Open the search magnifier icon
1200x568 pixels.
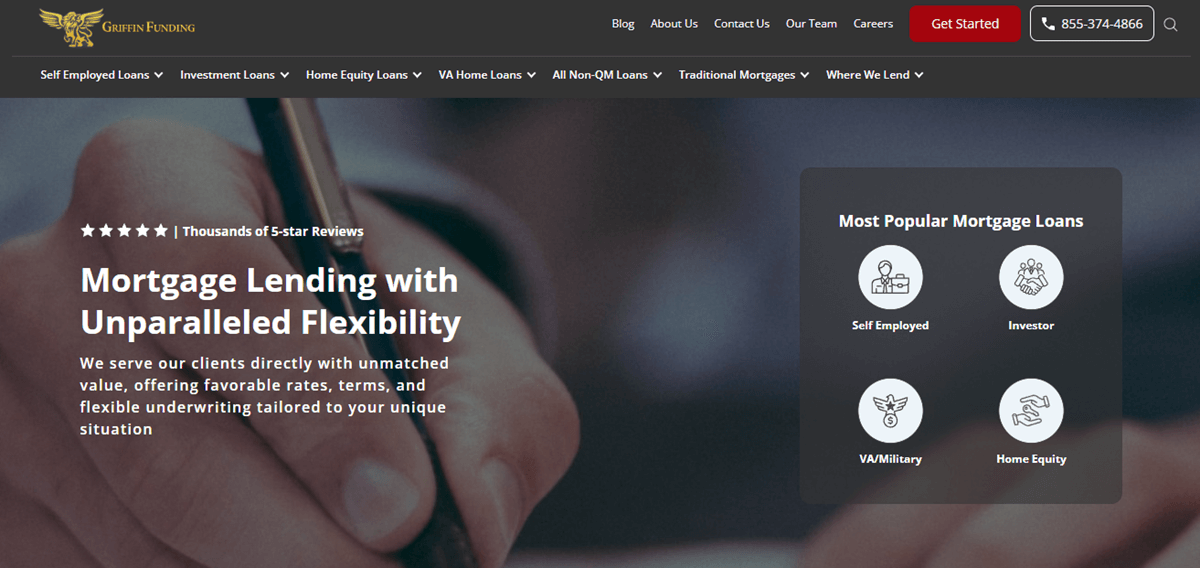pos(1171,24)
